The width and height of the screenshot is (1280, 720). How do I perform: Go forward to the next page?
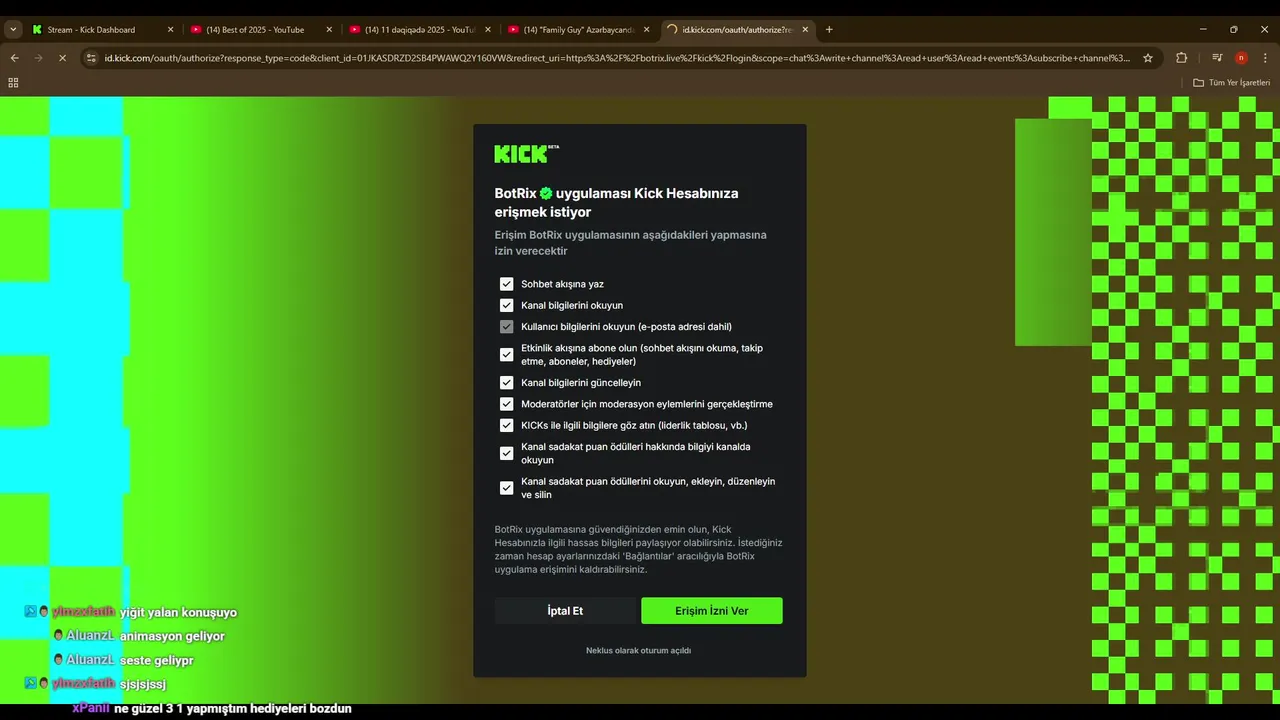(38, 58)
